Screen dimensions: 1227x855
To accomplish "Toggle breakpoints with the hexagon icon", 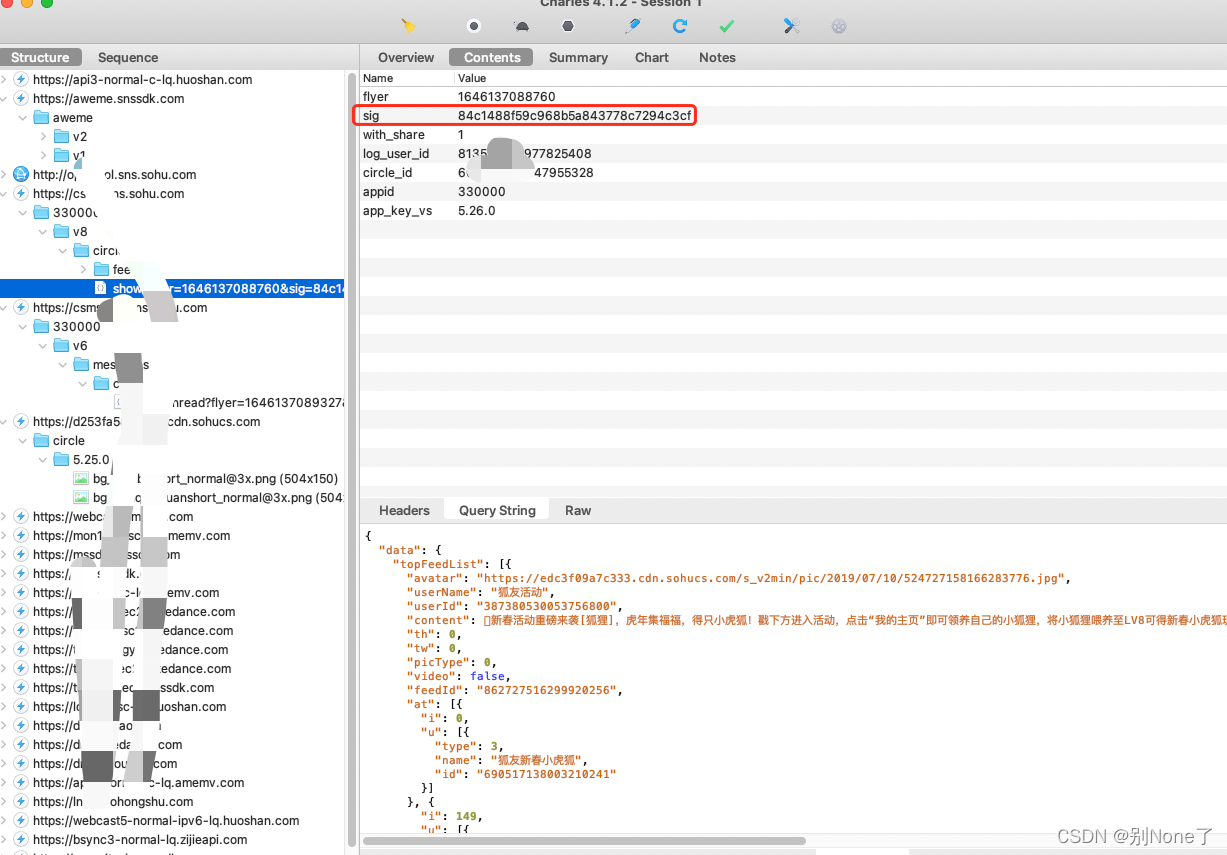I will (x=568, y=26).
